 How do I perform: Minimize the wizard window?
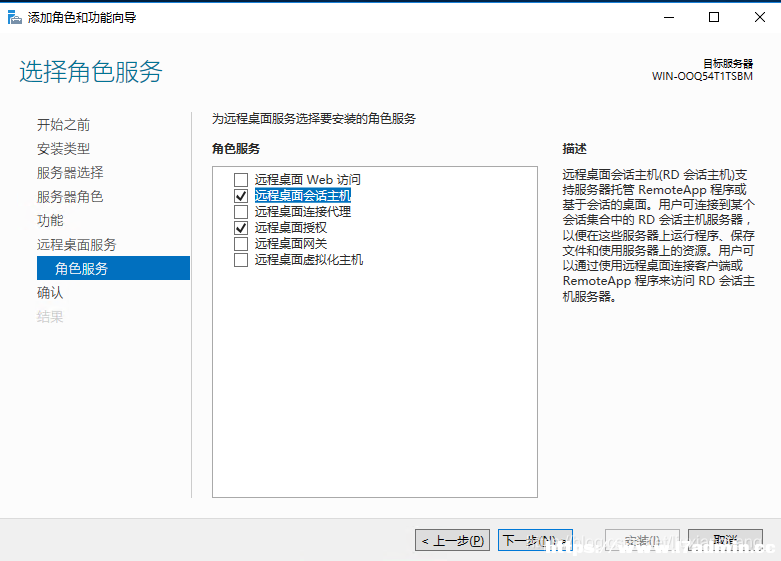(x=669, y=17)
